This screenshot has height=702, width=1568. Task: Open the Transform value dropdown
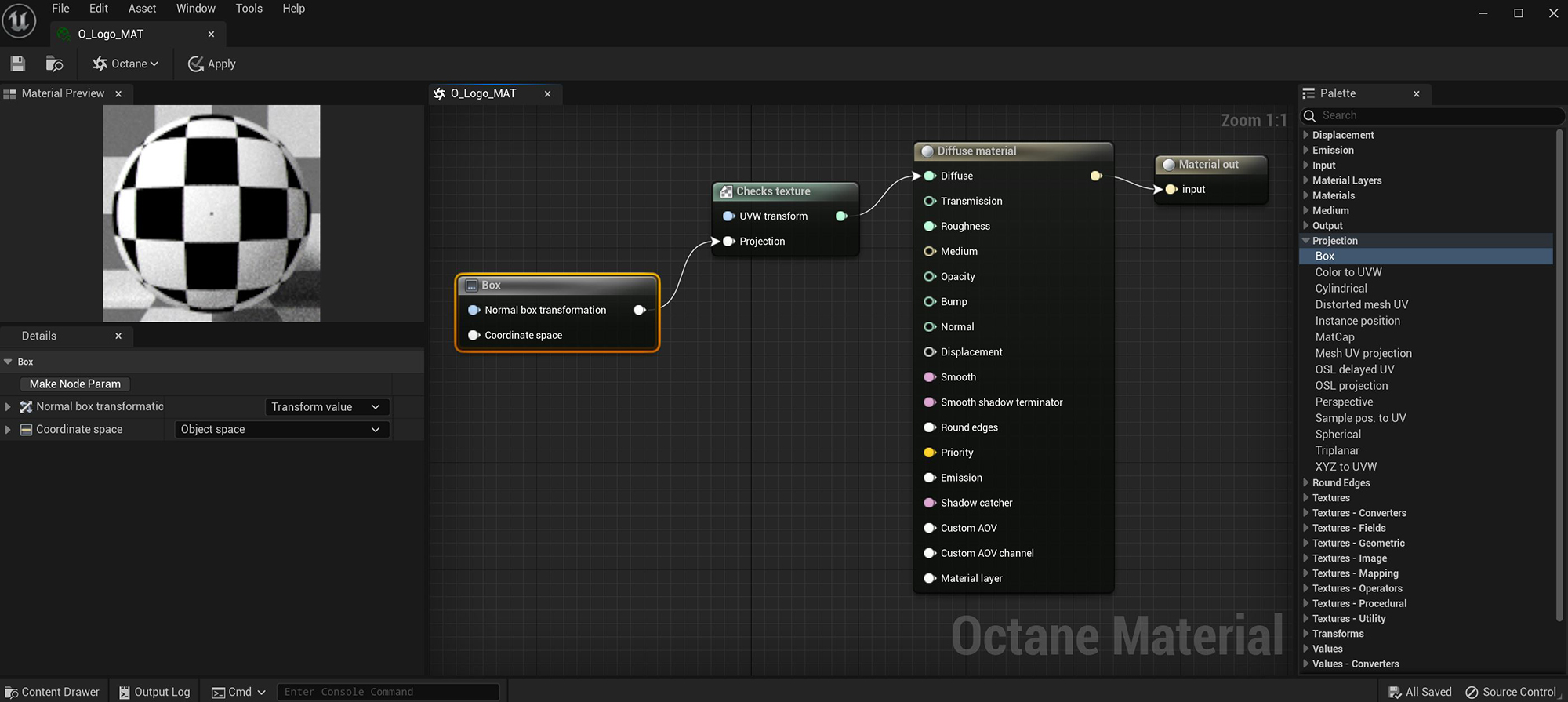click(327, 406)
